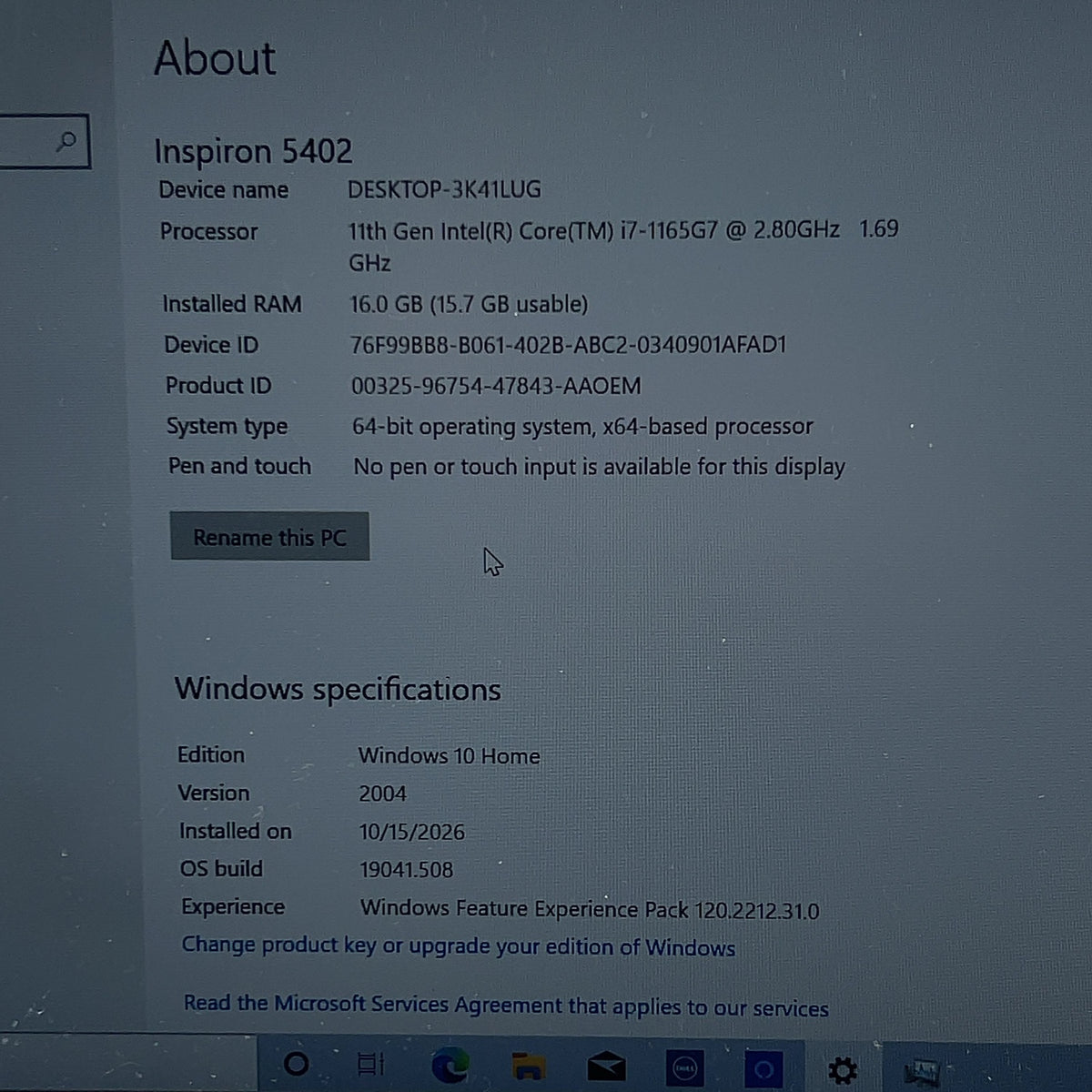Open Task View on the taskbar

point(371,1064)
